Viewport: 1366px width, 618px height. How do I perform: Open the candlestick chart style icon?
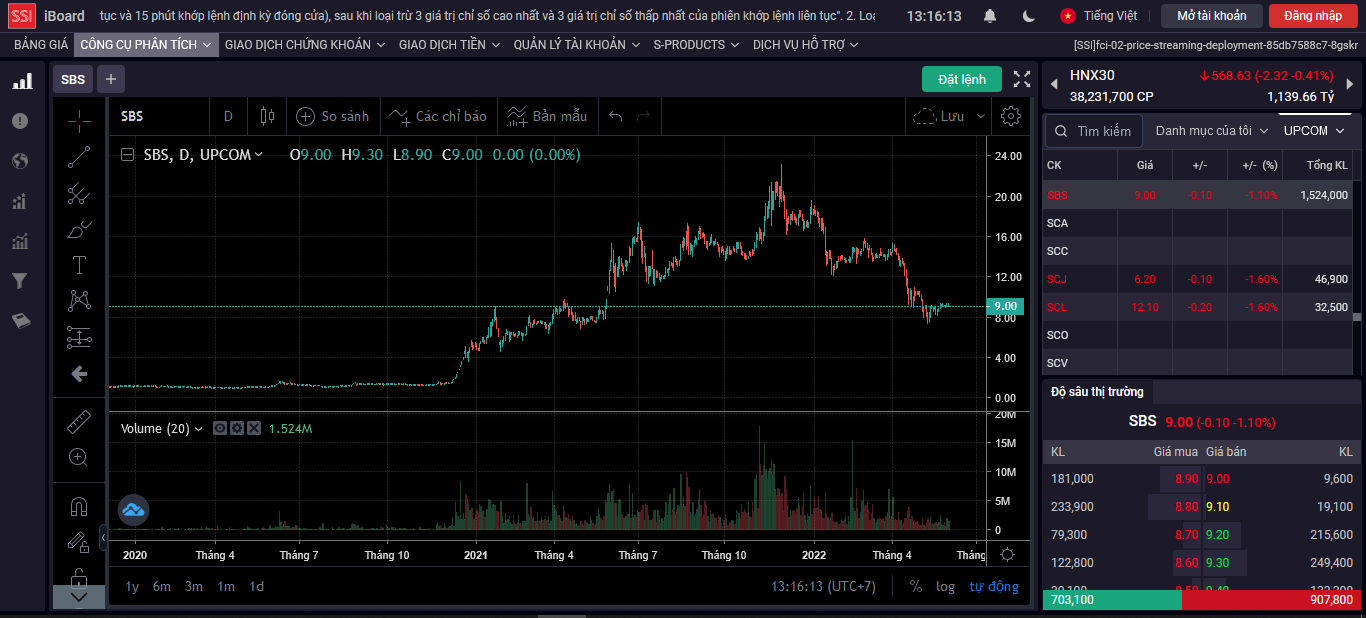click(x=267, y=116)
